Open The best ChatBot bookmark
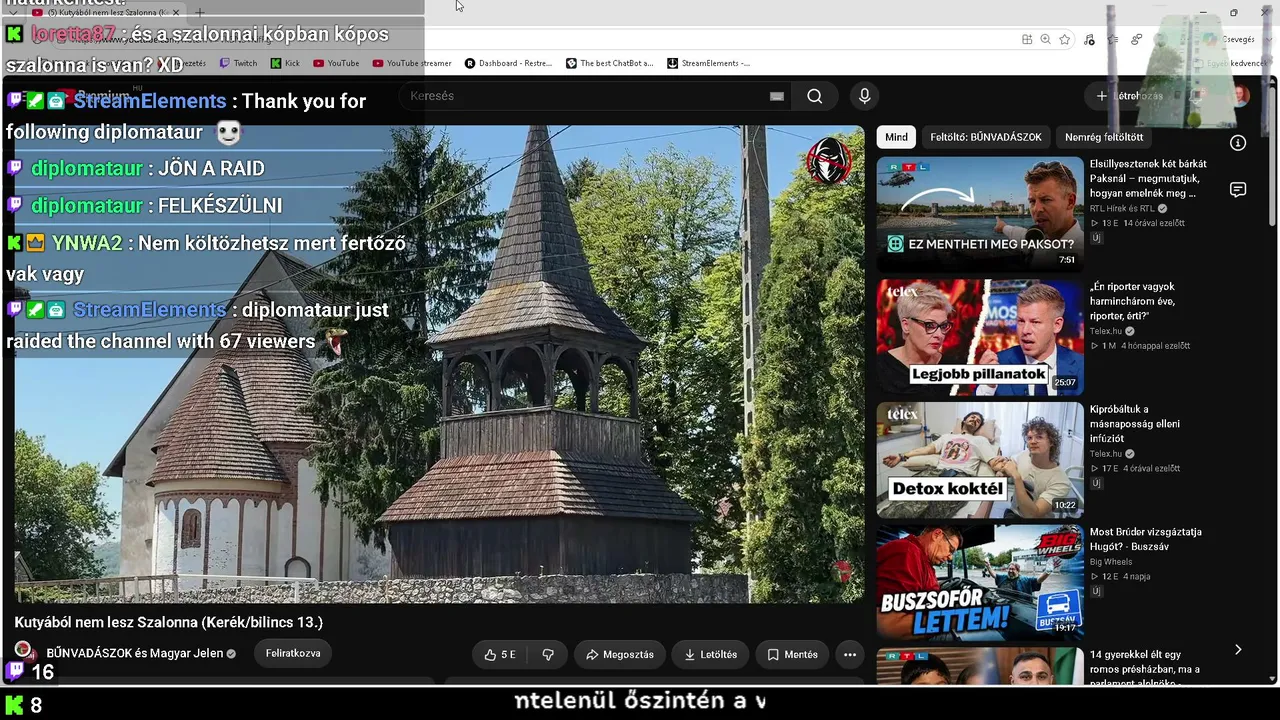The width and height of the screenshot is (1280, 720). point(610,63)
